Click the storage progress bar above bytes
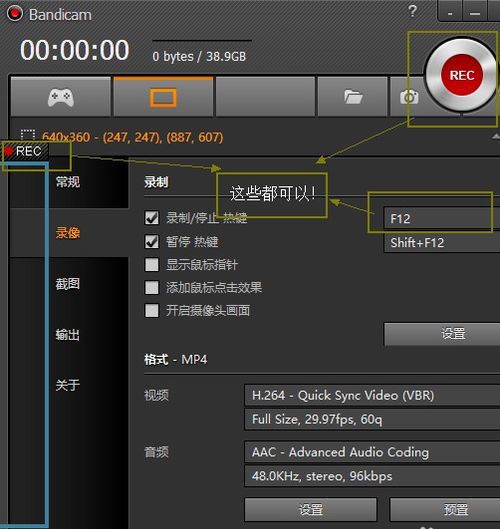The image size is (500, 529). click(x=202, y=40)
